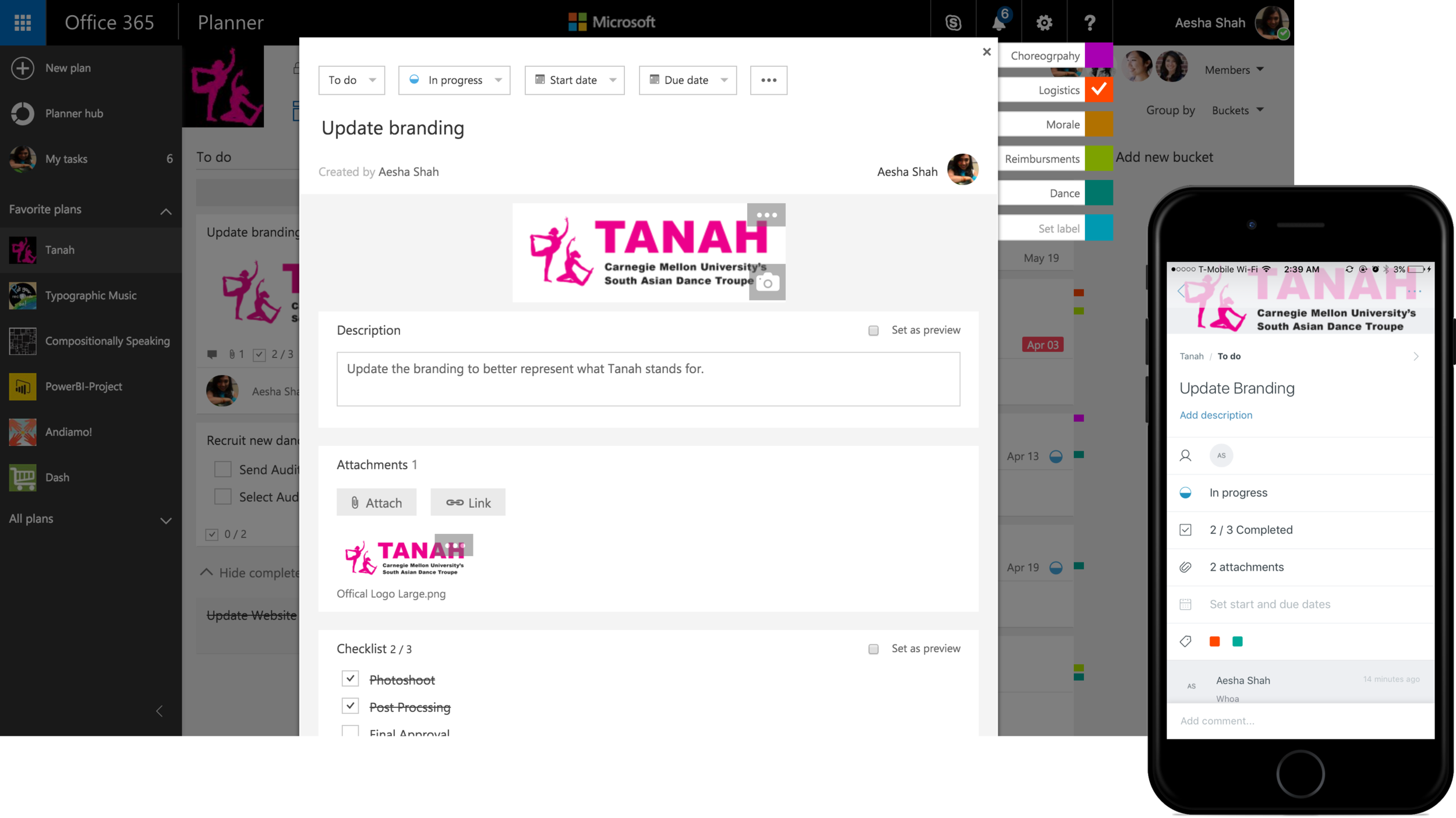Open the In progress status dropdown

click(x=454, y=80)
